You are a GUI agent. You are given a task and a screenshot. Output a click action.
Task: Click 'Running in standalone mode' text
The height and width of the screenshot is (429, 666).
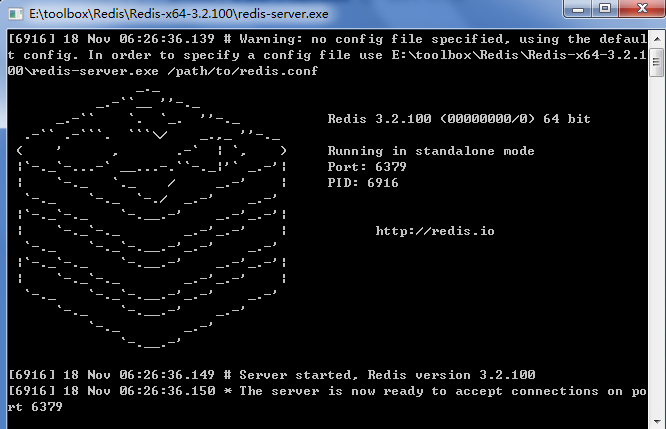coord(431,151)
